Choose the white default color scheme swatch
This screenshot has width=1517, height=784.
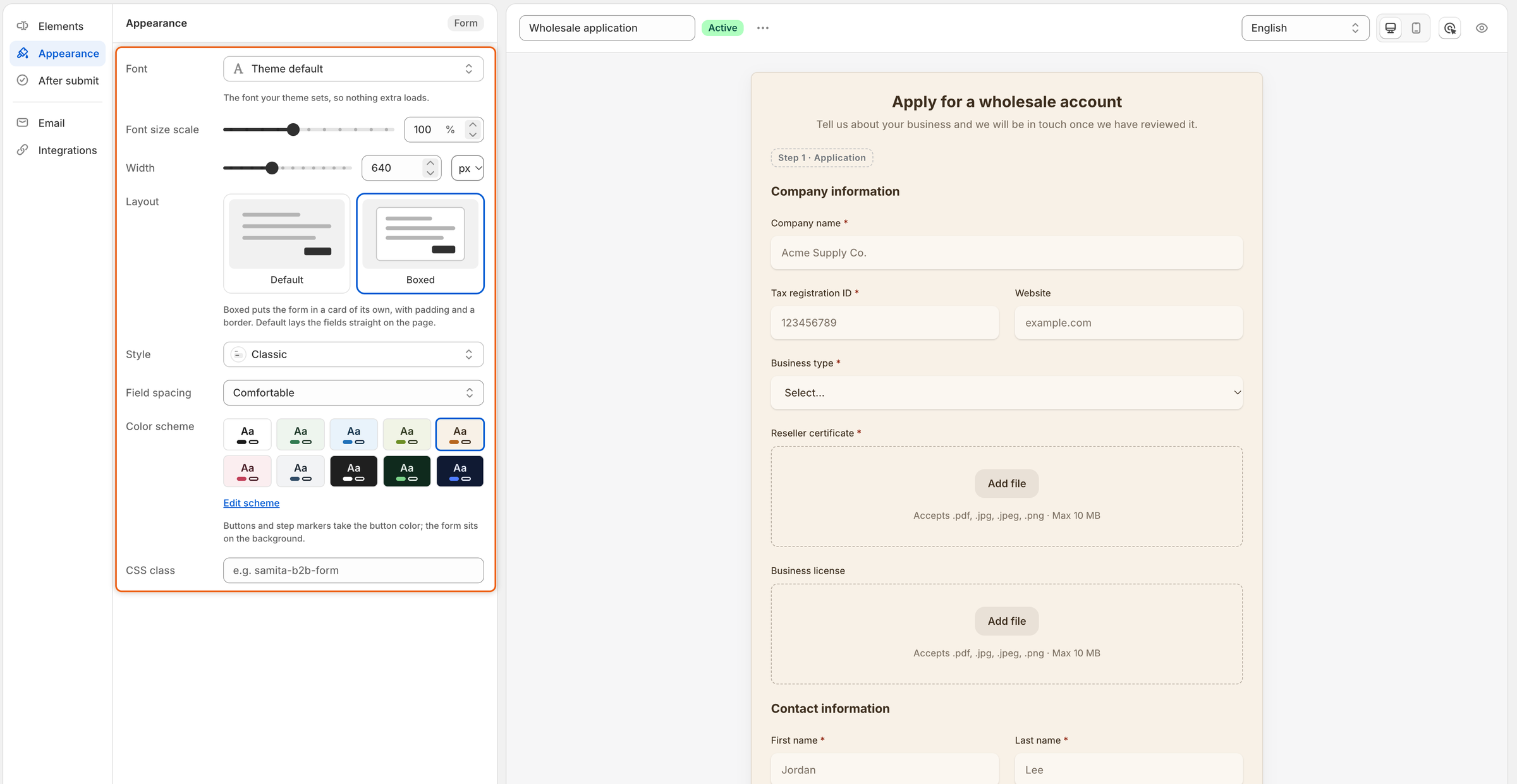(247, 434)
